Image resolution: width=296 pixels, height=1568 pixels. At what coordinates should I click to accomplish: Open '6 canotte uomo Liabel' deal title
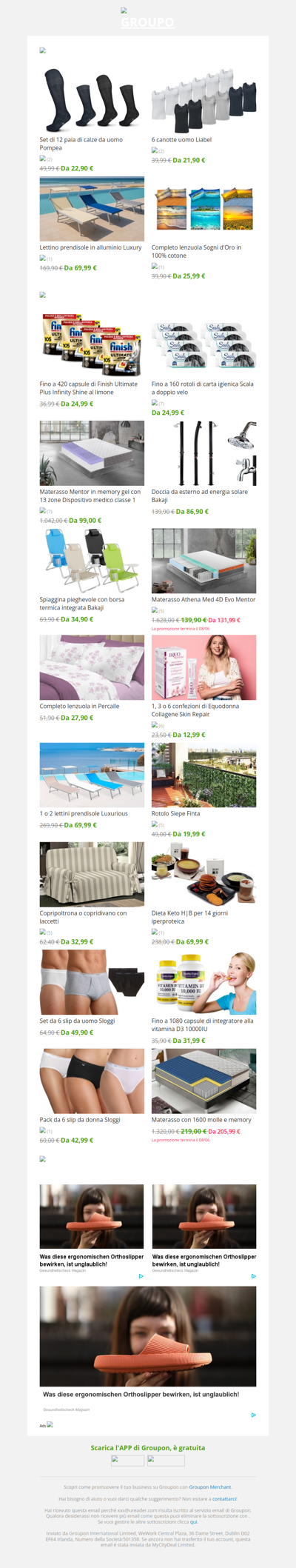point(181,139)
